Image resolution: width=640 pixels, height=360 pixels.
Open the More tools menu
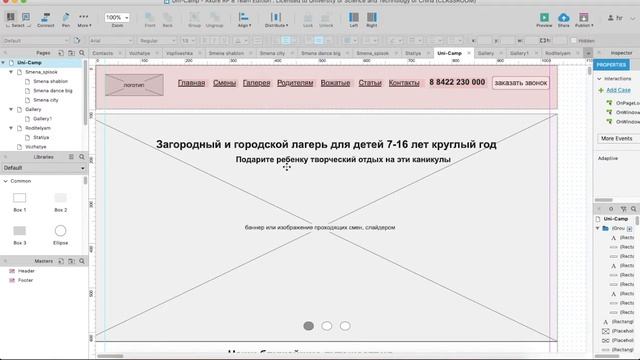[84, 19]
